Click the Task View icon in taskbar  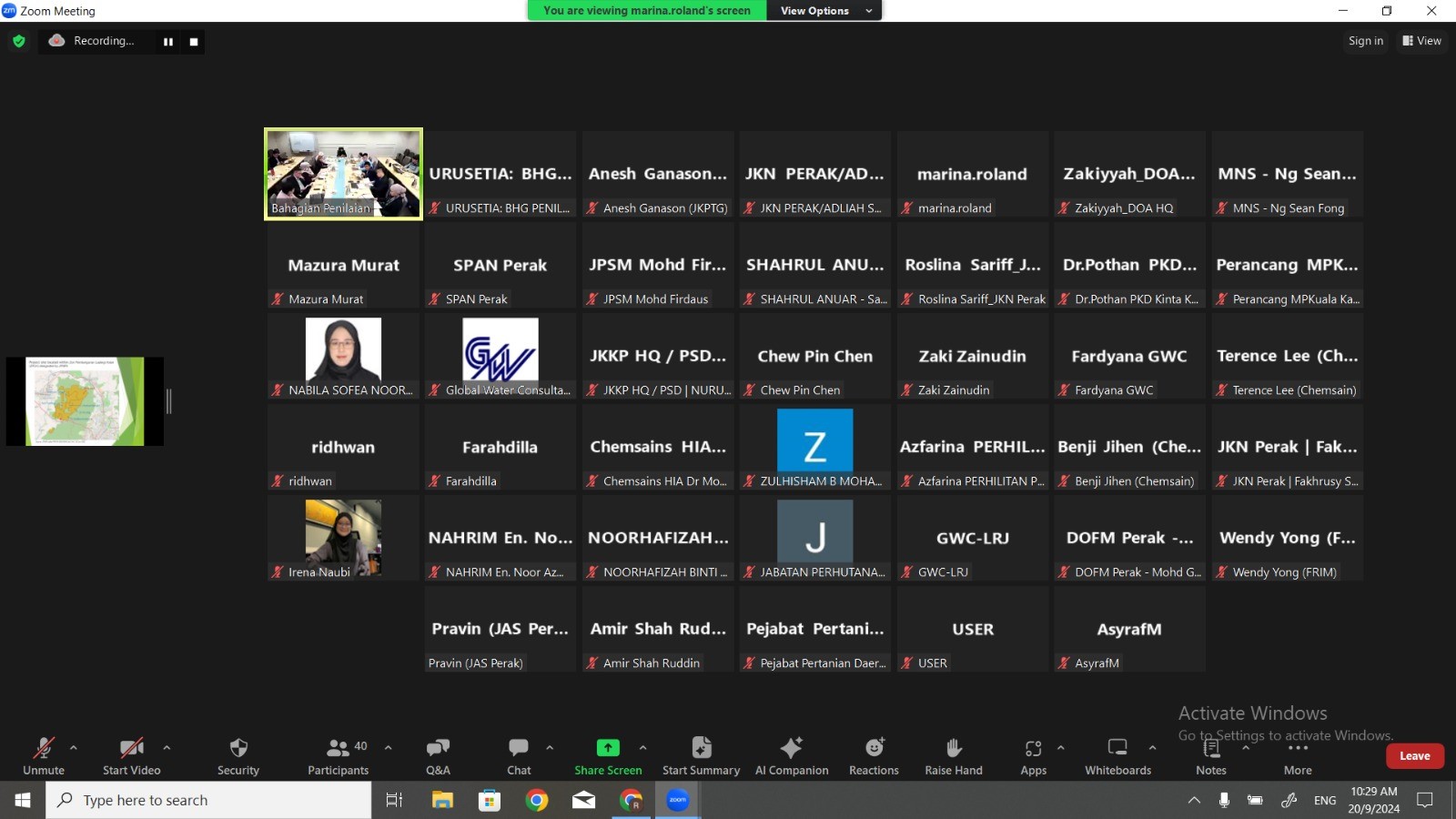pos(394,800)
